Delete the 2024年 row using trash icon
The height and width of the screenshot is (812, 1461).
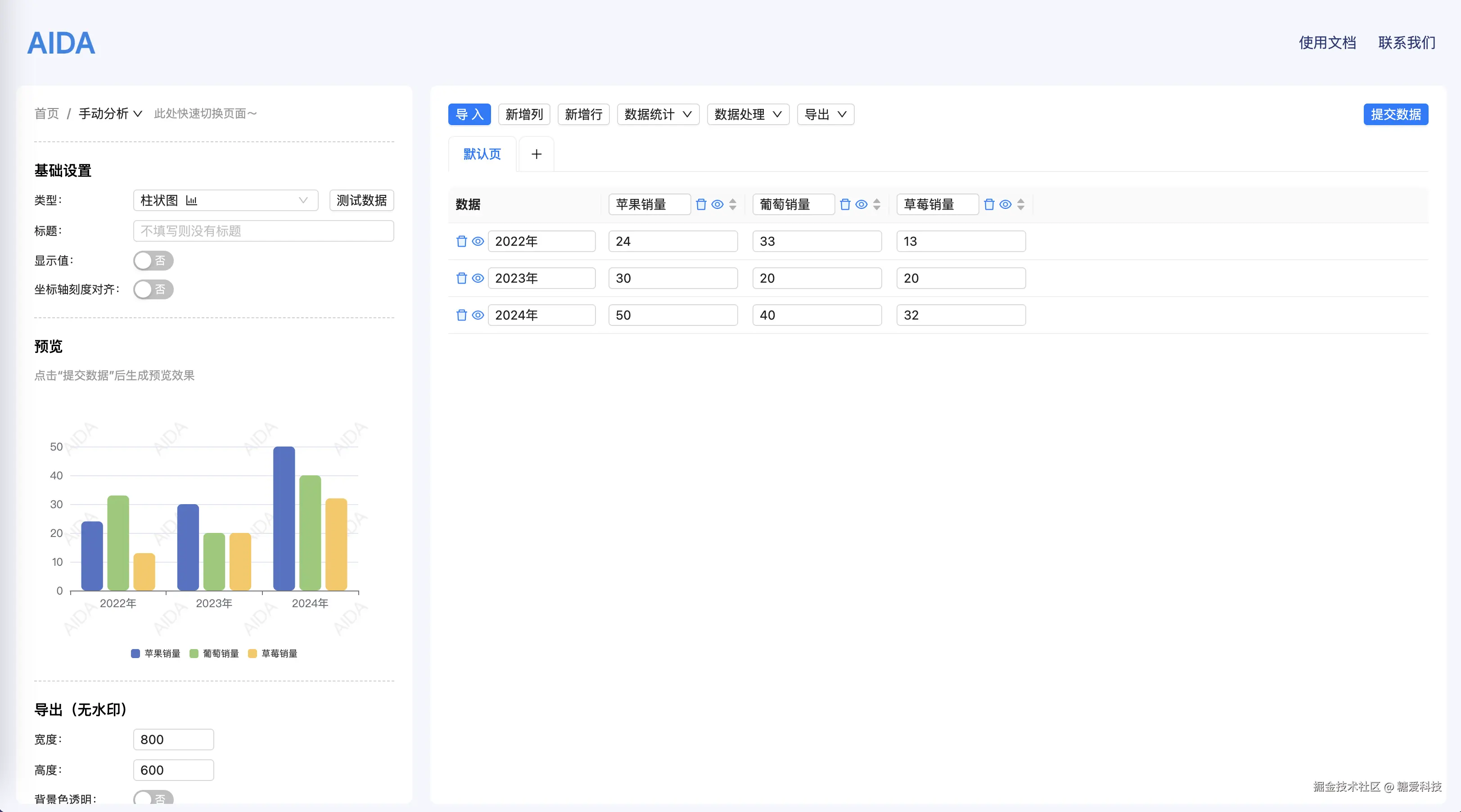[462, 315]
